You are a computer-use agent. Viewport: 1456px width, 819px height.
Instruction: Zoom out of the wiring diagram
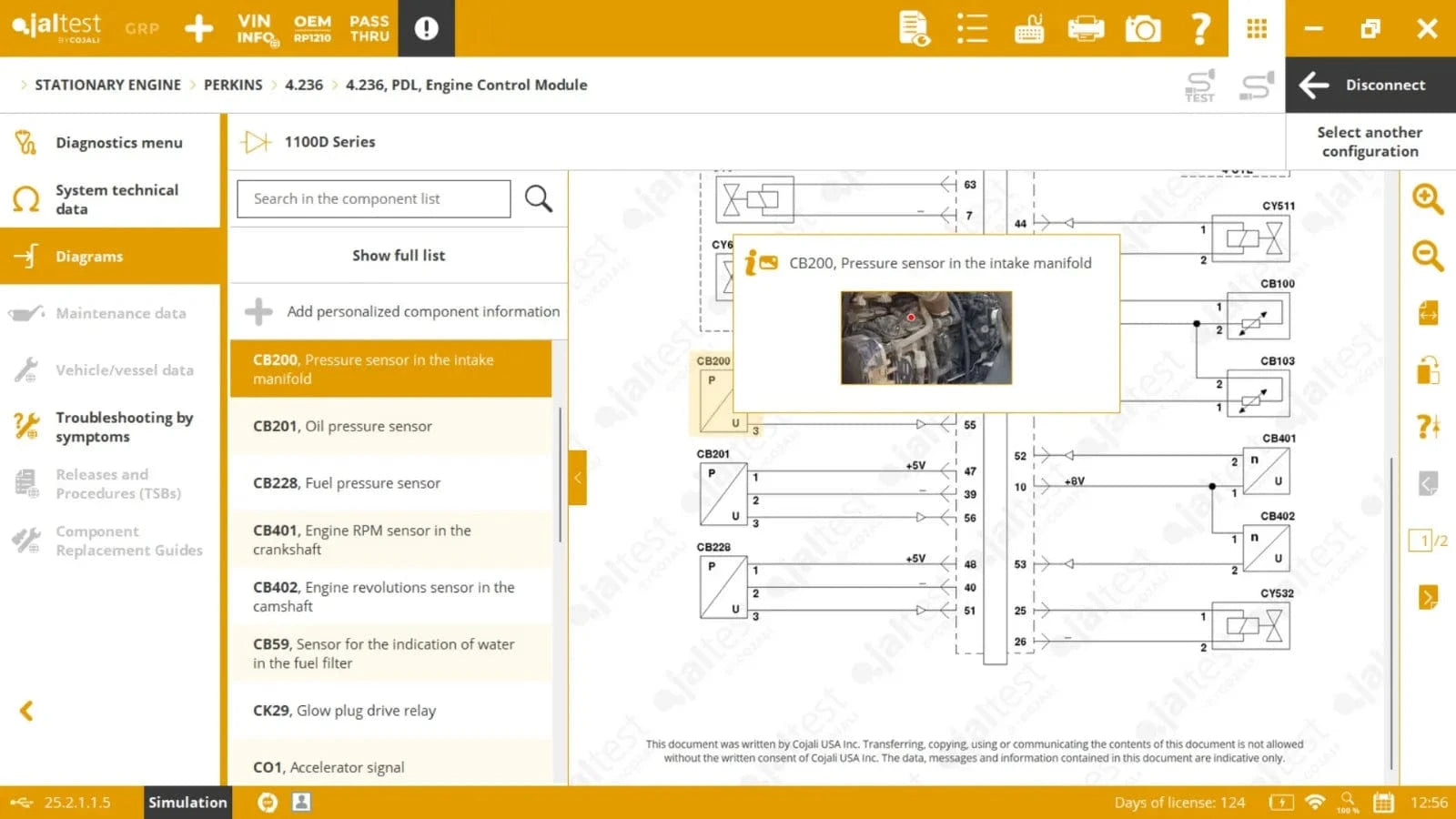1427,256
